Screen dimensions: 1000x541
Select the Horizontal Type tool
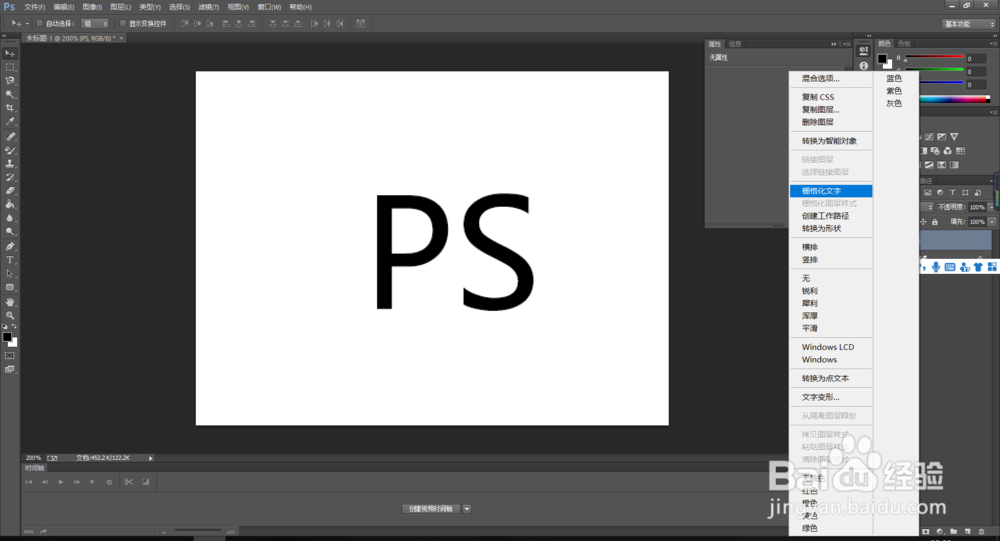(10, 260)
